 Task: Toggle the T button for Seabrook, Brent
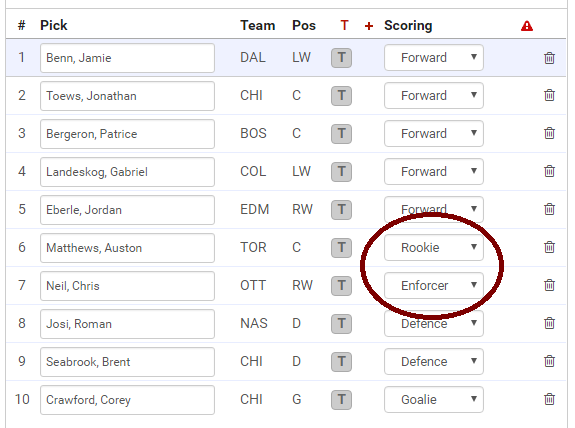point(341,361)
